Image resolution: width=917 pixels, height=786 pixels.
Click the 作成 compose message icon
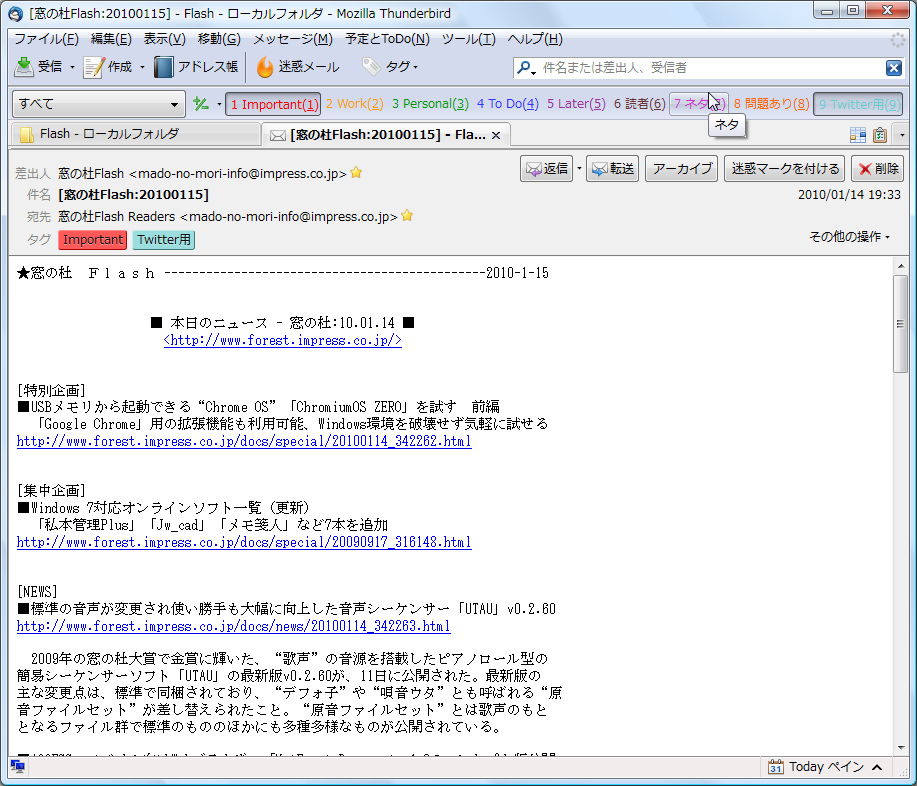click(x=95, y=67)
